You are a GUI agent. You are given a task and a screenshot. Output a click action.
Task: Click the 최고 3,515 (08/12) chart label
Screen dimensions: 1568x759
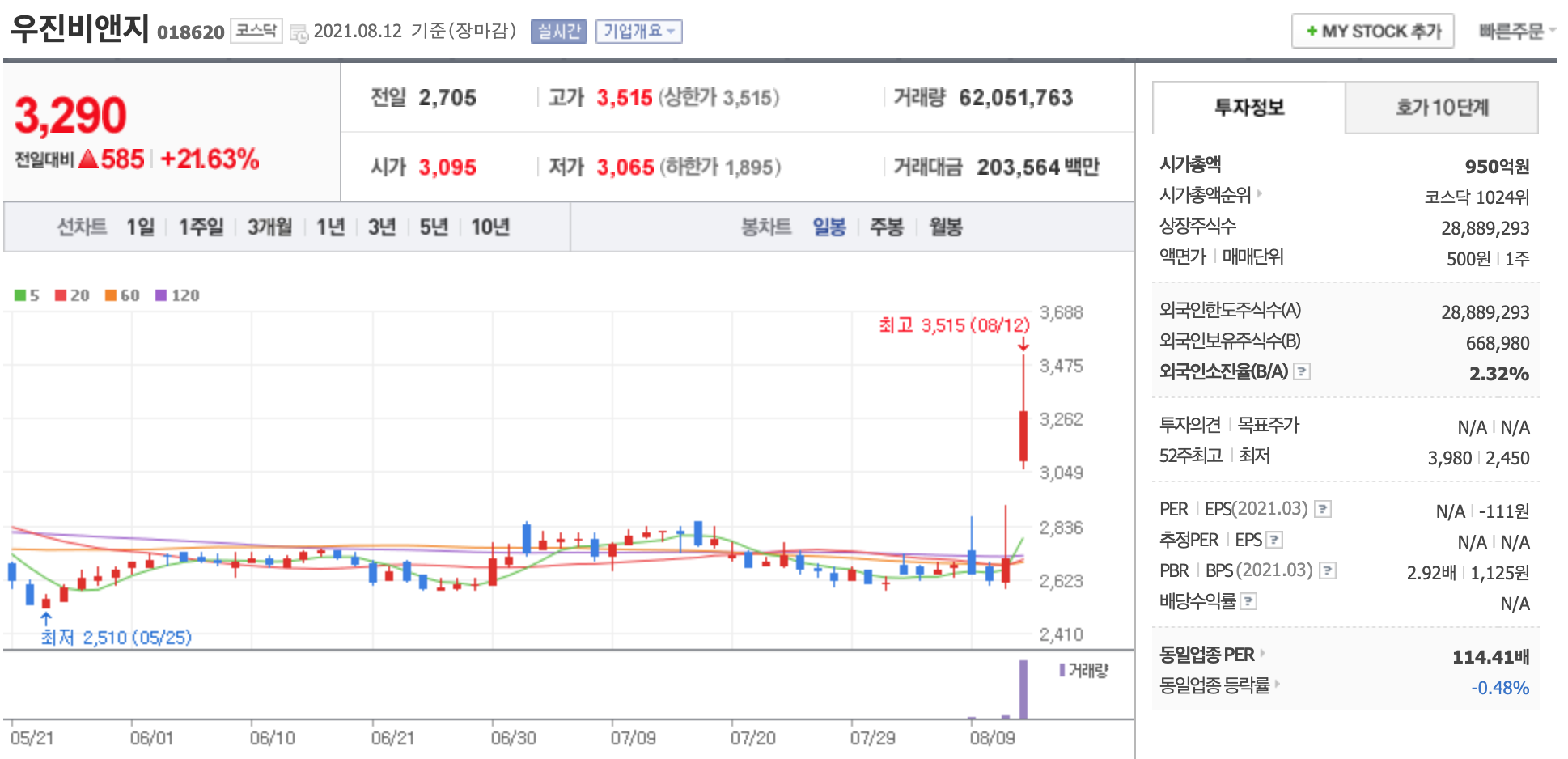[955, 325]
